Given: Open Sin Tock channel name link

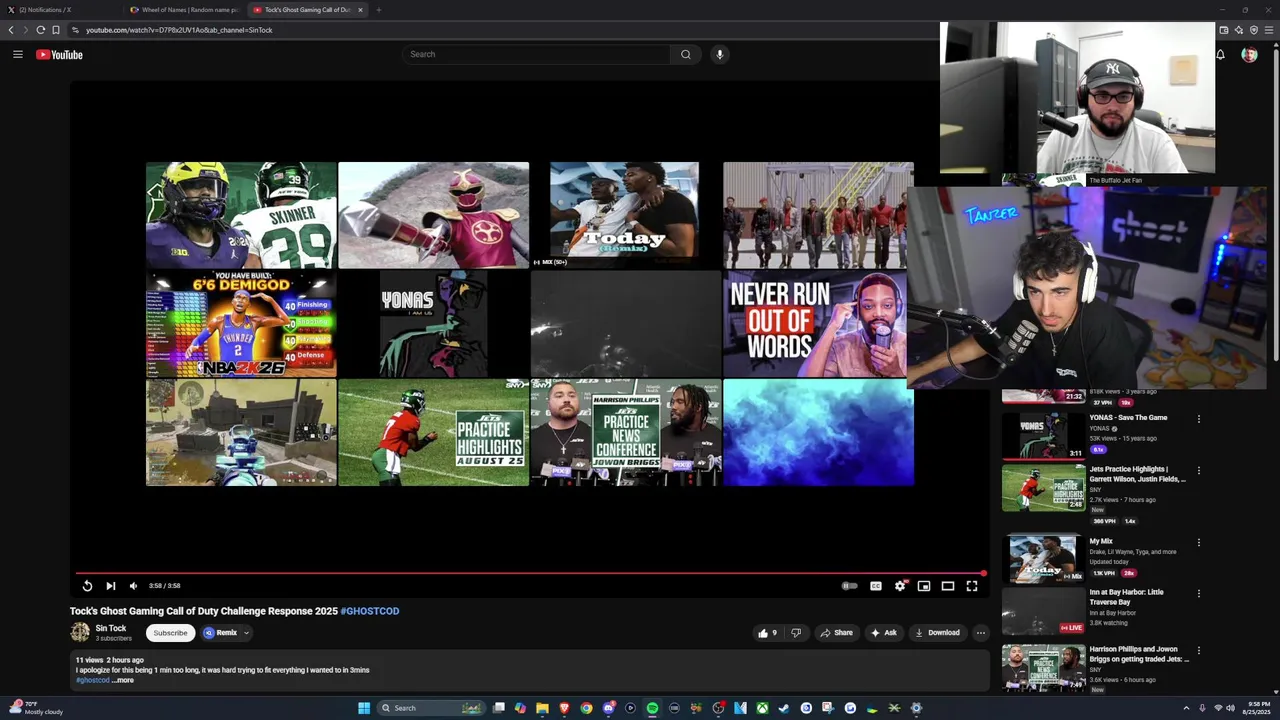Looking at the screenshot, I should [111, 628].
